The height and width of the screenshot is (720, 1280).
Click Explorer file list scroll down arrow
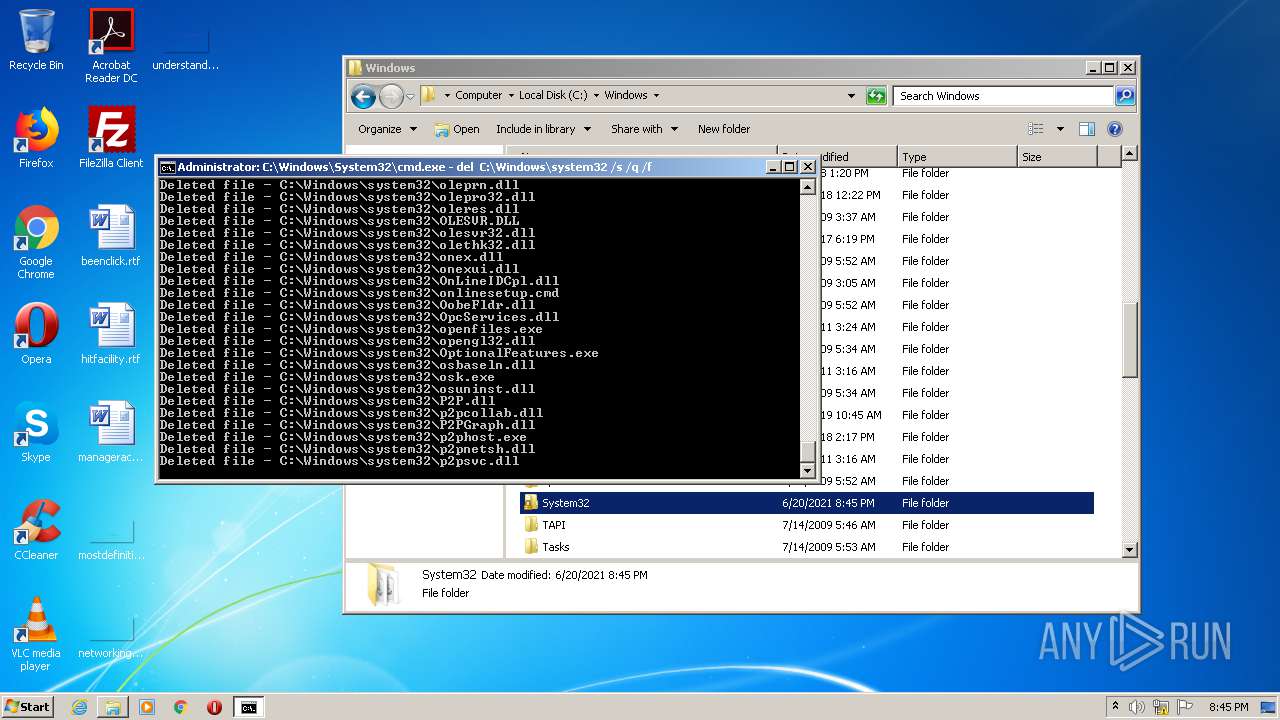coord(1129,549)
